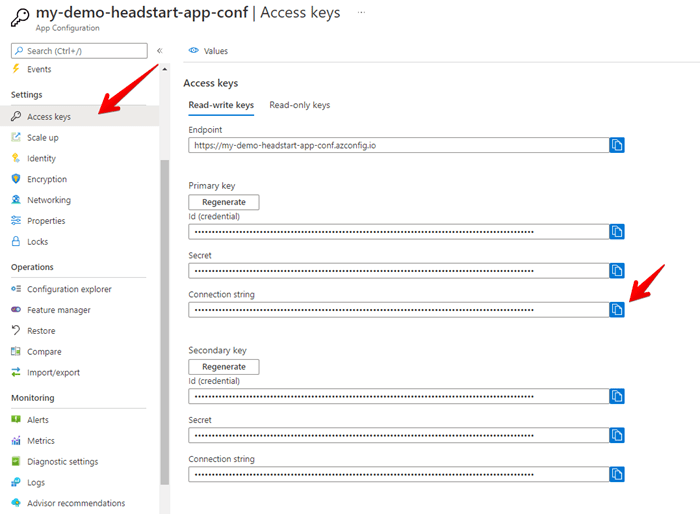The height and width of the screenshot is (514, 700).
Task: Click the Scale up icon
Action: 16,137
